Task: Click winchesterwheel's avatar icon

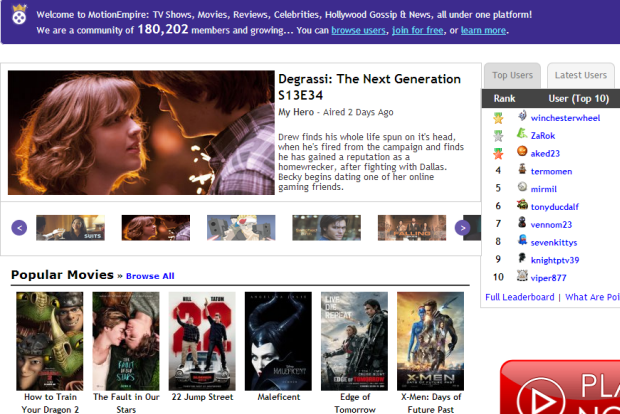Action: coord(522,116)
